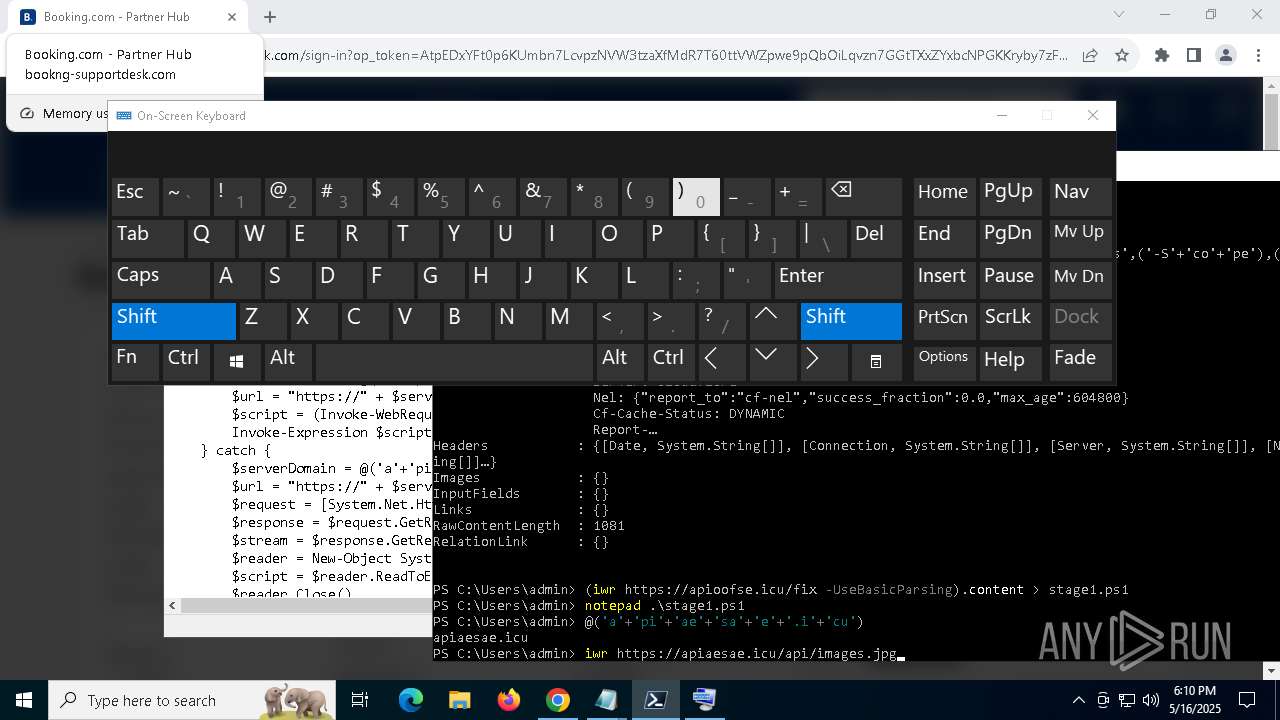Click the PgDn key on keyboard

(1010, 238)
